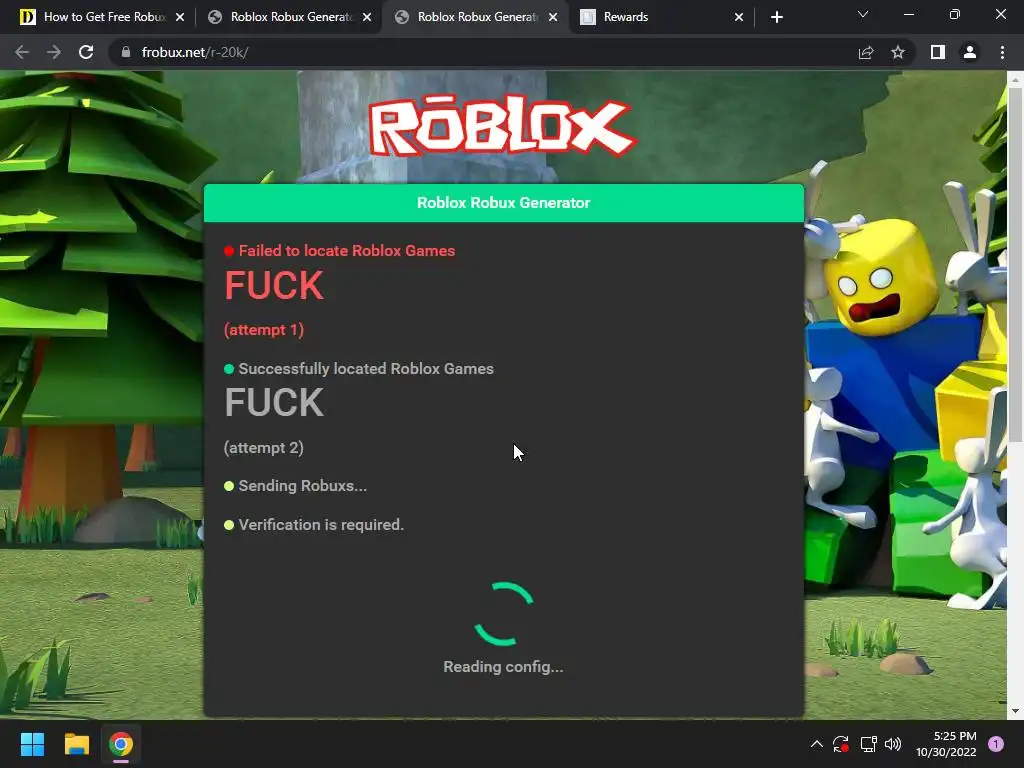Close the active Roblox Robux Generator tab

pos(553,17)
